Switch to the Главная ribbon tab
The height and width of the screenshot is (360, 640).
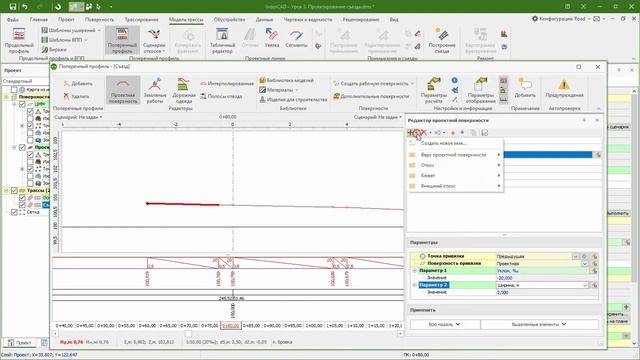(x=39, y=20)
